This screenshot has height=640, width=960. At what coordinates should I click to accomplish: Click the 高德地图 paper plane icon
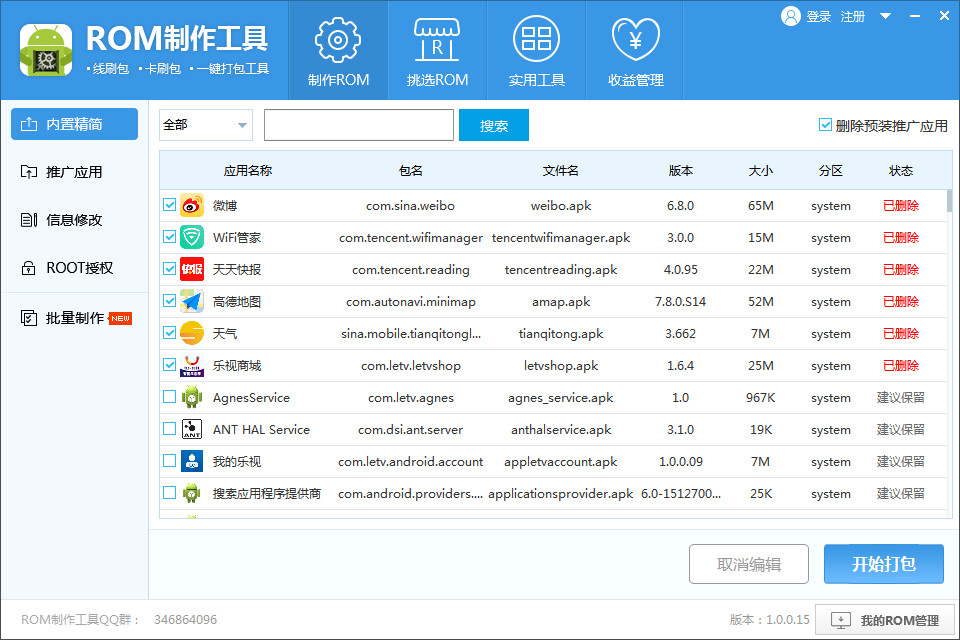(x=192, y=301)
